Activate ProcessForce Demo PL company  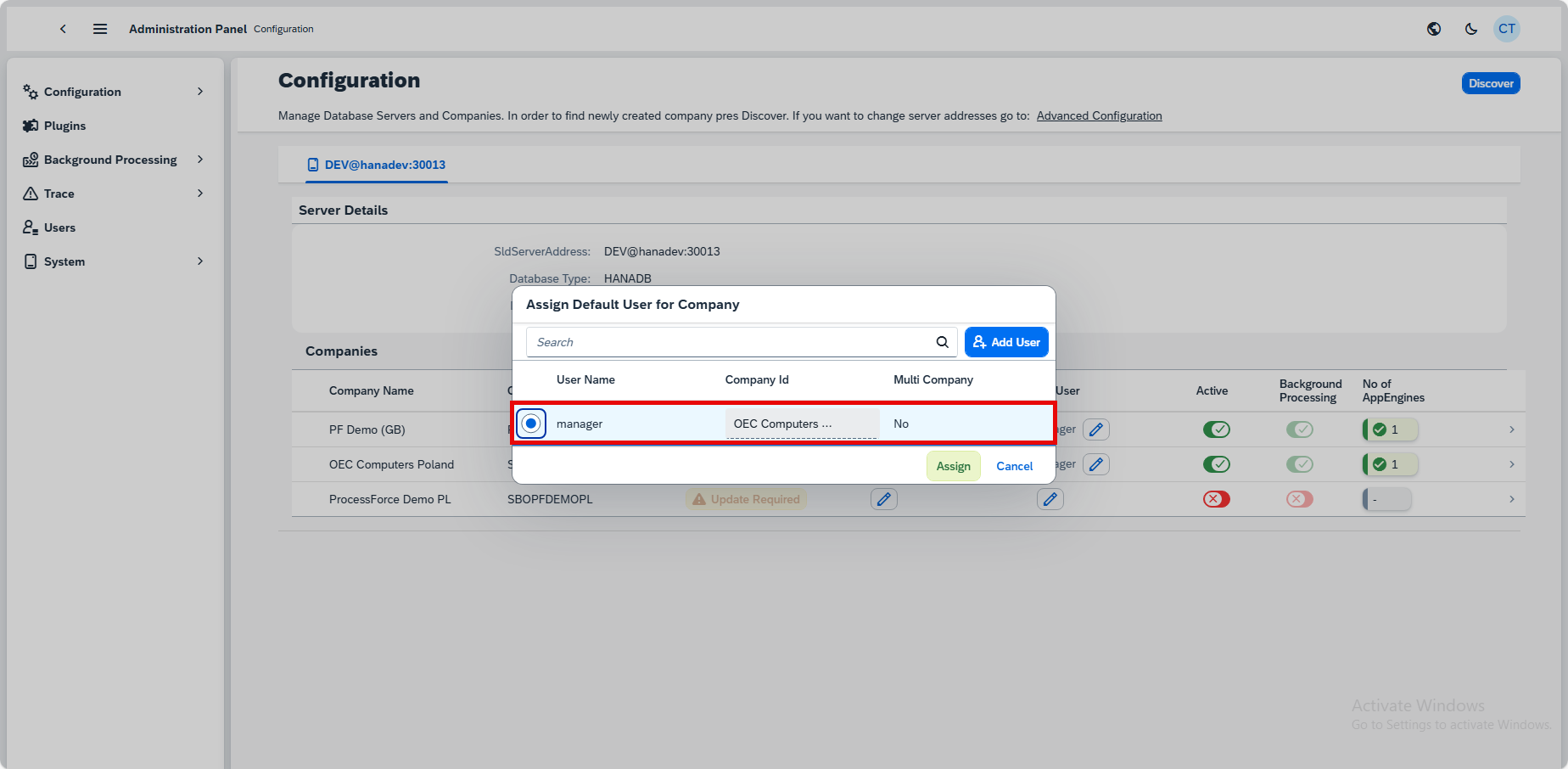pyautogui.click(x=1216, y=499)
